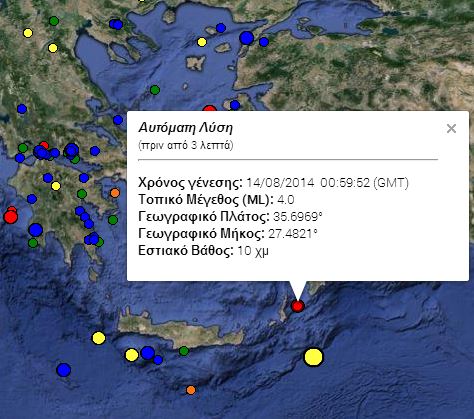Image resolution: width=474 pixels, height=419 pixels.
Task: Select the blue marker near Samothrace island
Action: click(x=221, y=28)
